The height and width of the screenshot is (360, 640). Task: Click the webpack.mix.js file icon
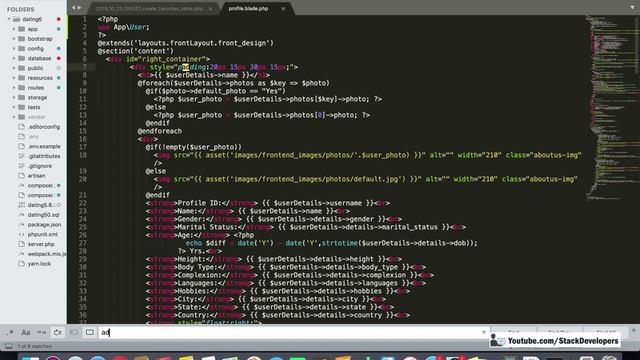click(x=22, y=254)
